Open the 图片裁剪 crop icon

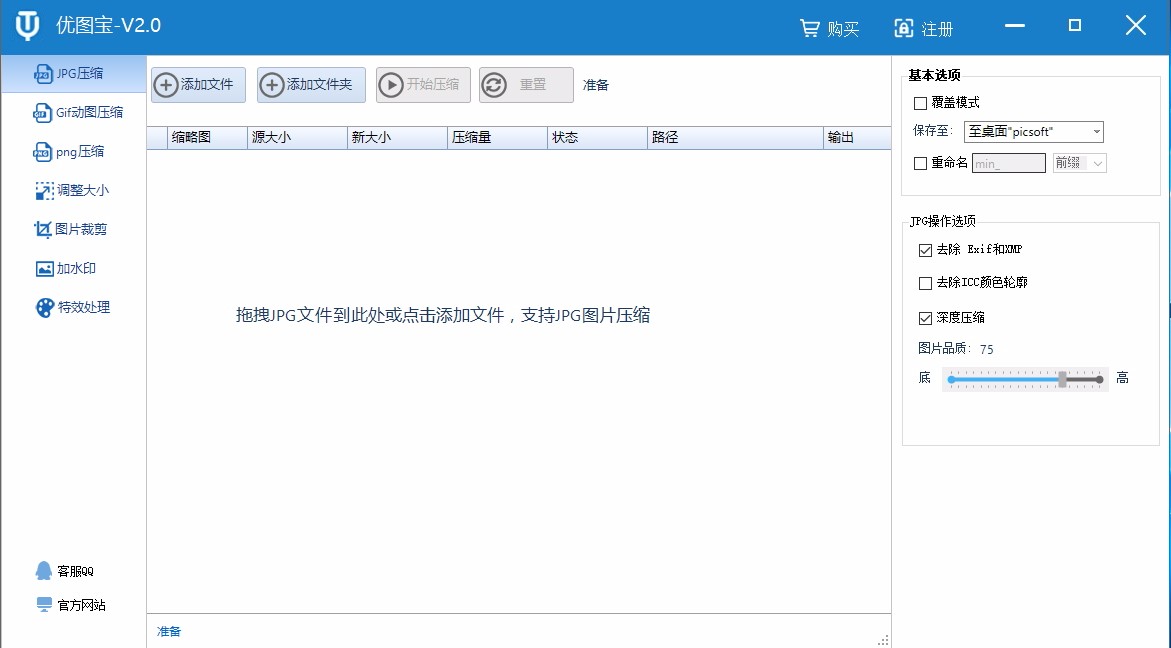(43, 229)
